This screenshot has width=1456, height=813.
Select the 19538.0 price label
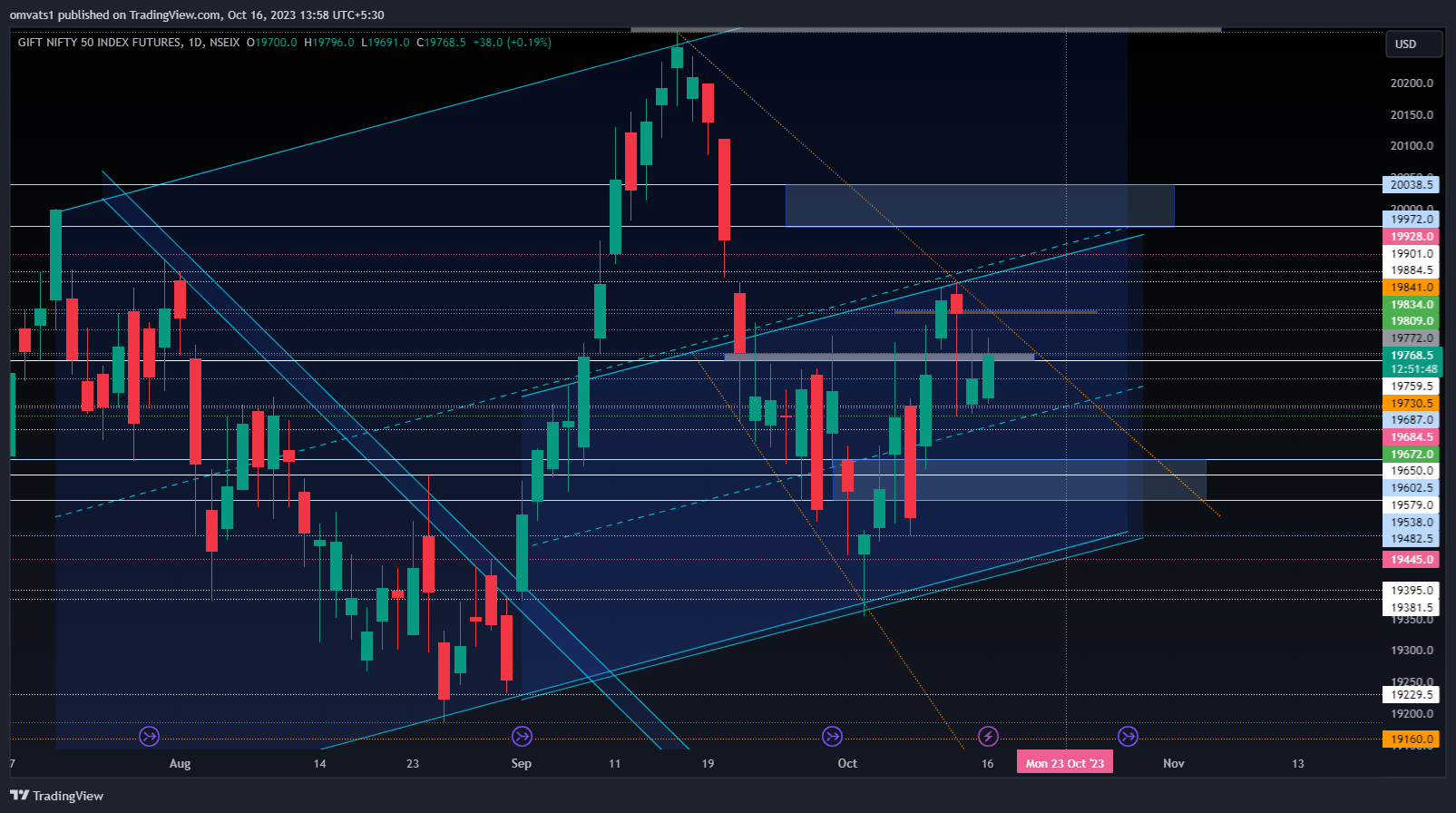point(1412,523)
